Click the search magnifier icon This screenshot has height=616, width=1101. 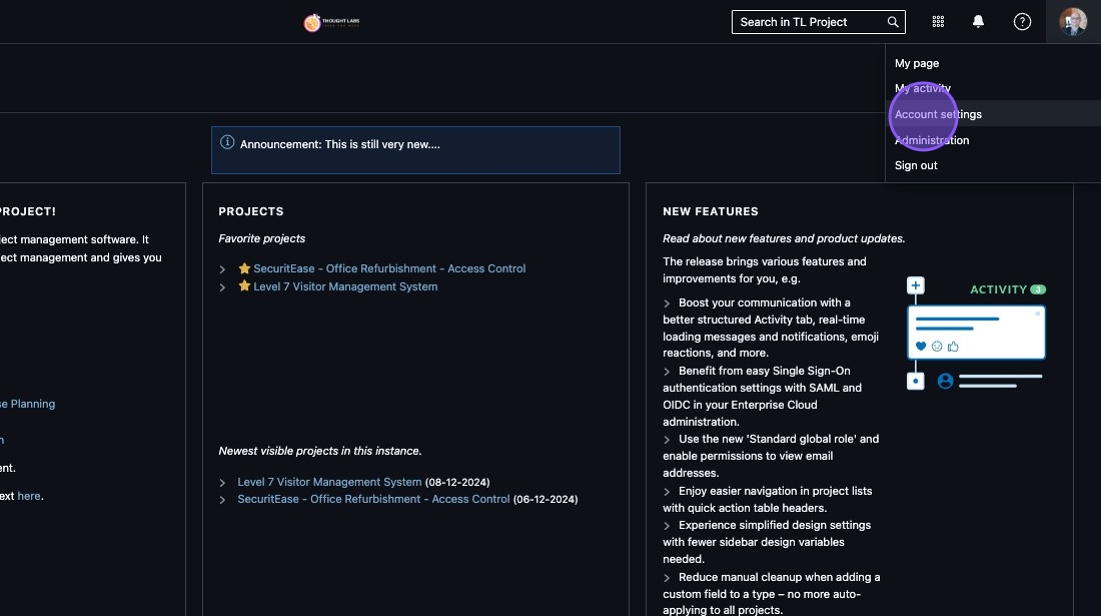coord(893,22)
